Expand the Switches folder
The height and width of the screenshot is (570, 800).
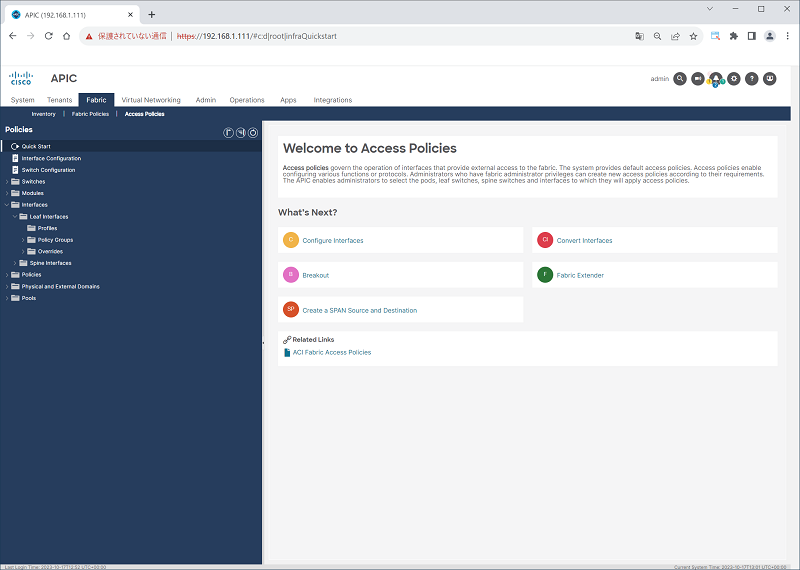pos(7,182)
